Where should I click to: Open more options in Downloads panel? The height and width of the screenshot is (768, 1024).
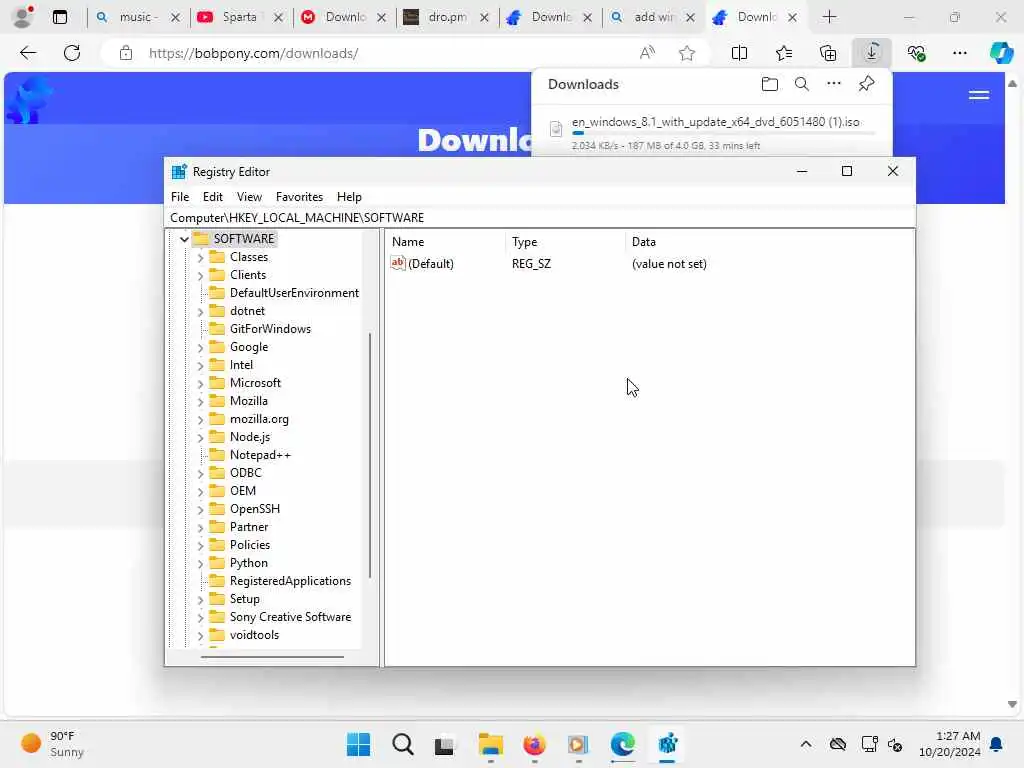click(833, 84)
